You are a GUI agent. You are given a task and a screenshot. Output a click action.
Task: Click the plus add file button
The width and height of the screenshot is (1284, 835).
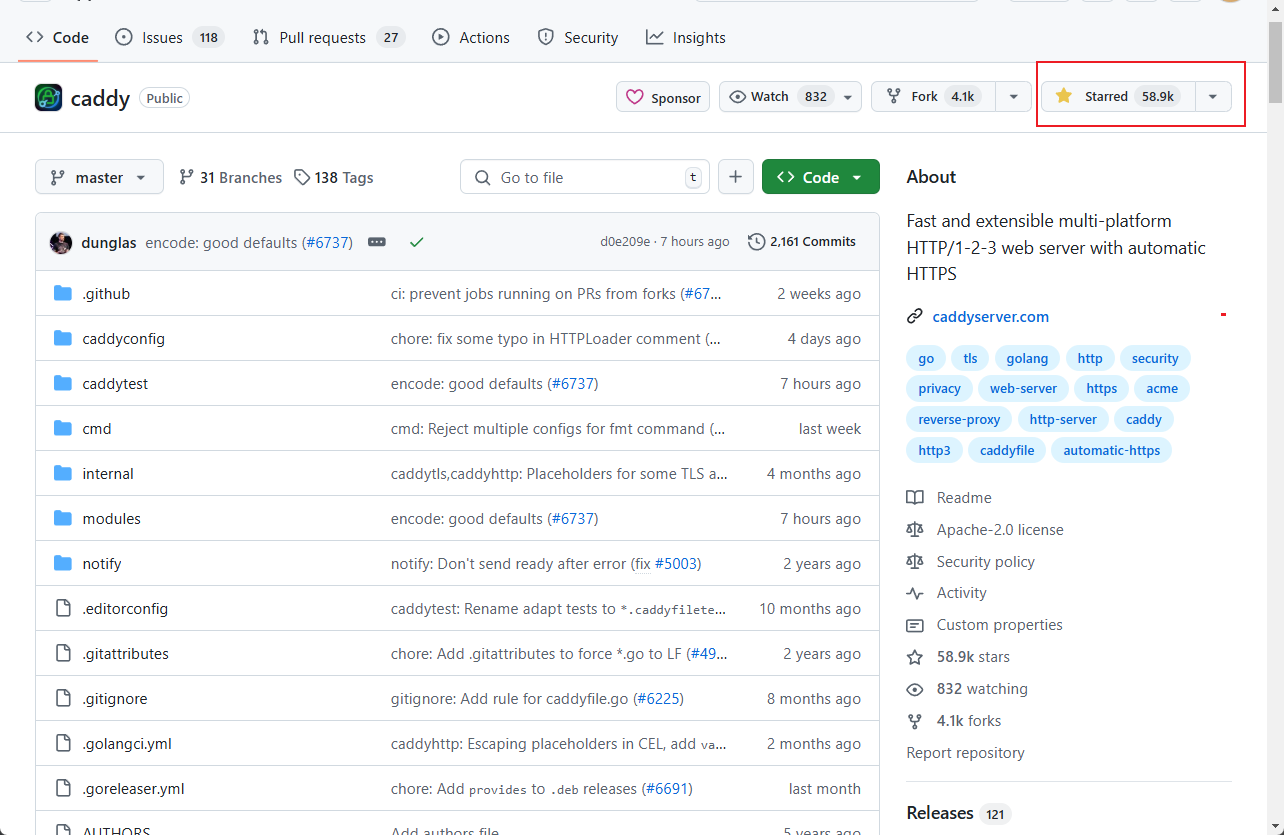pyautogui.click(x=735, y=177)
